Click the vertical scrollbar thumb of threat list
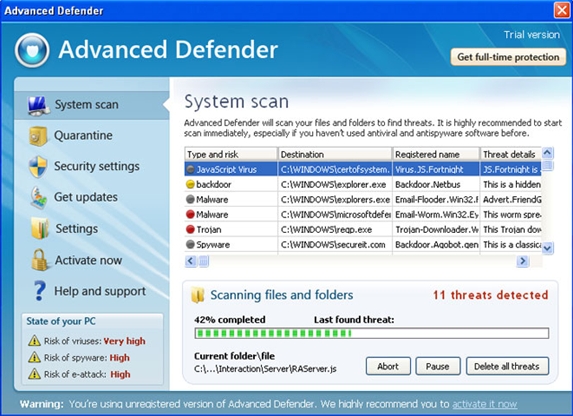The height and width of the screenshot is (416, 573). 547,165
